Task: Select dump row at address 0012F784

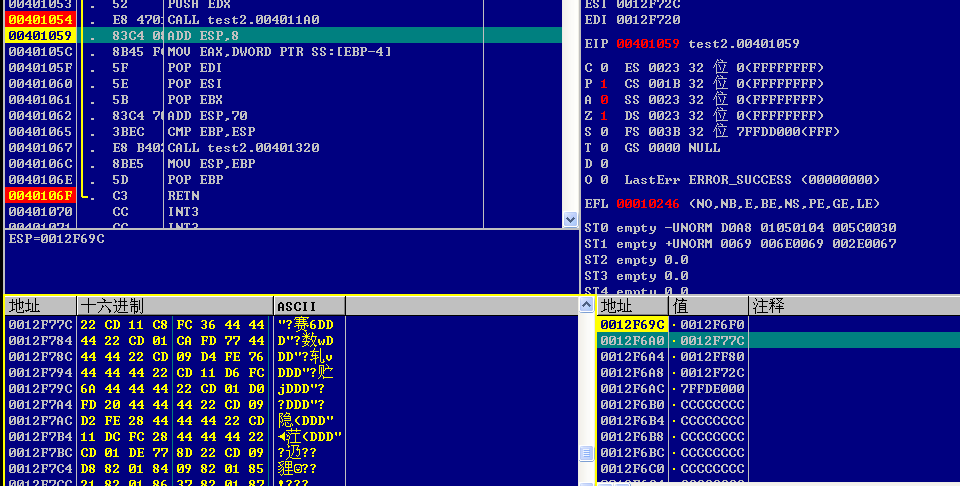Action: coord(176,340)
